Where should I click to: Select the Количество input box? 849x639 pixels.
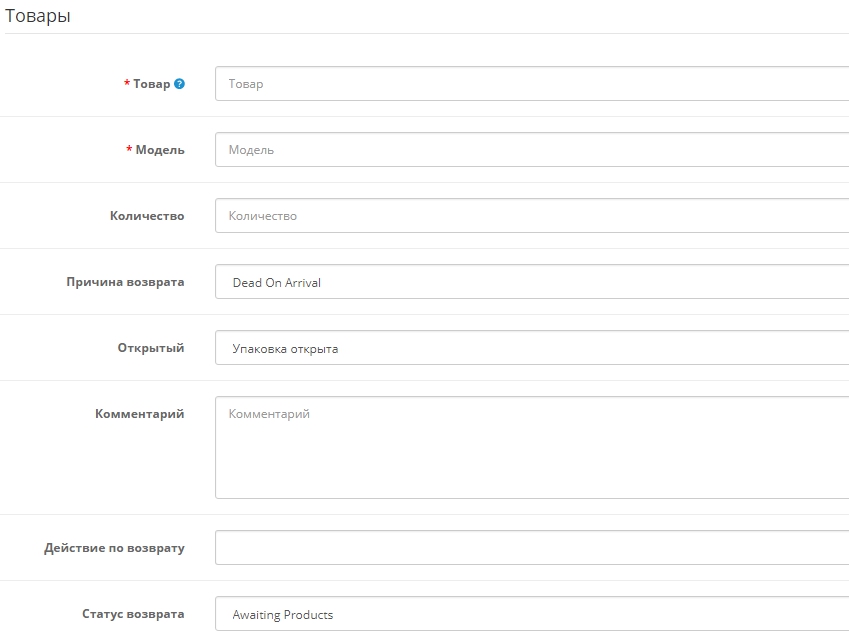click(531, 216)
